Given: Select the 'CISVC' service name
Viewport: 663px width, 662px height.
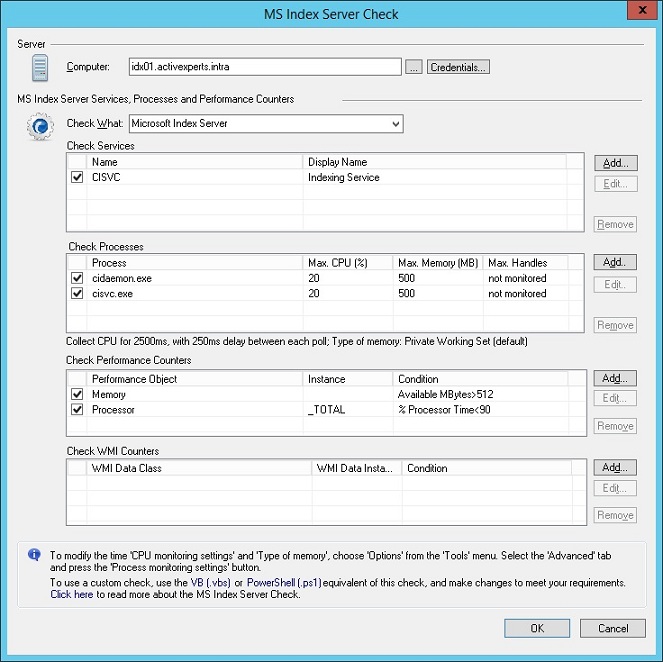Looking at the screenshot, I should pyautogui.click(x=106, y=177).
